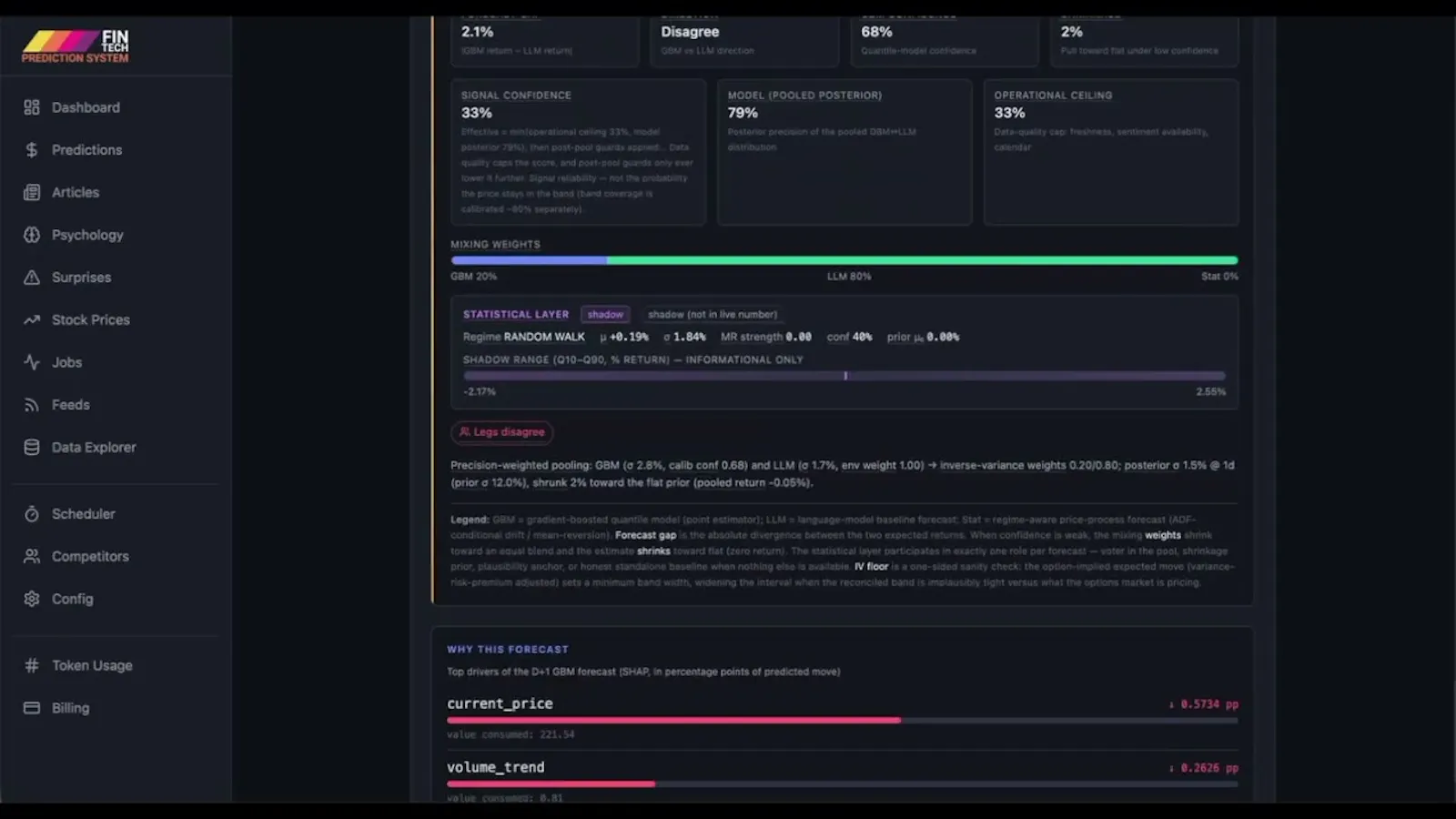The height and width of the screenshot is (819, 1456).
Task: Click the 'WHY THIS FORECAST' heading
Action: pos(507,649)
